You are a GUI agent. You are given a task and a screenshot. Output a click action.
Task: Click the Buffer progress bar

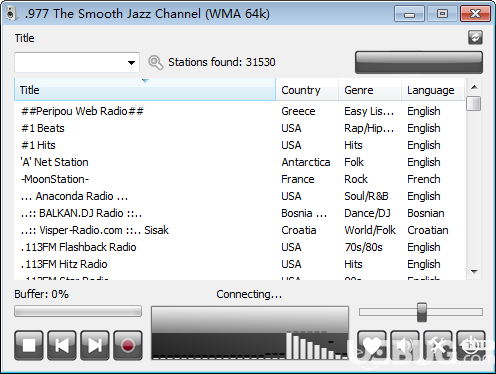(78, 311)
